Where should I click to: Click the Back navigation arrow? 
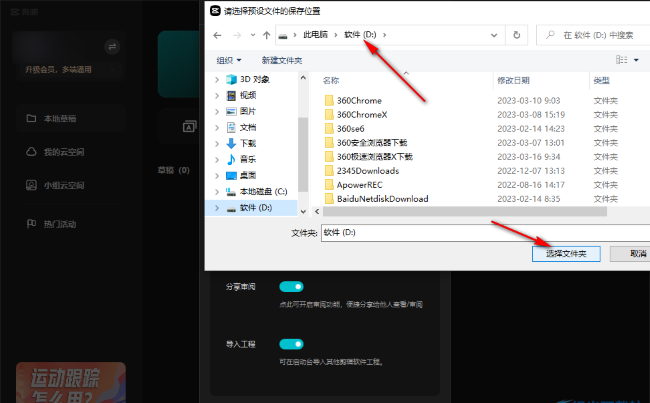pos(218,35)
